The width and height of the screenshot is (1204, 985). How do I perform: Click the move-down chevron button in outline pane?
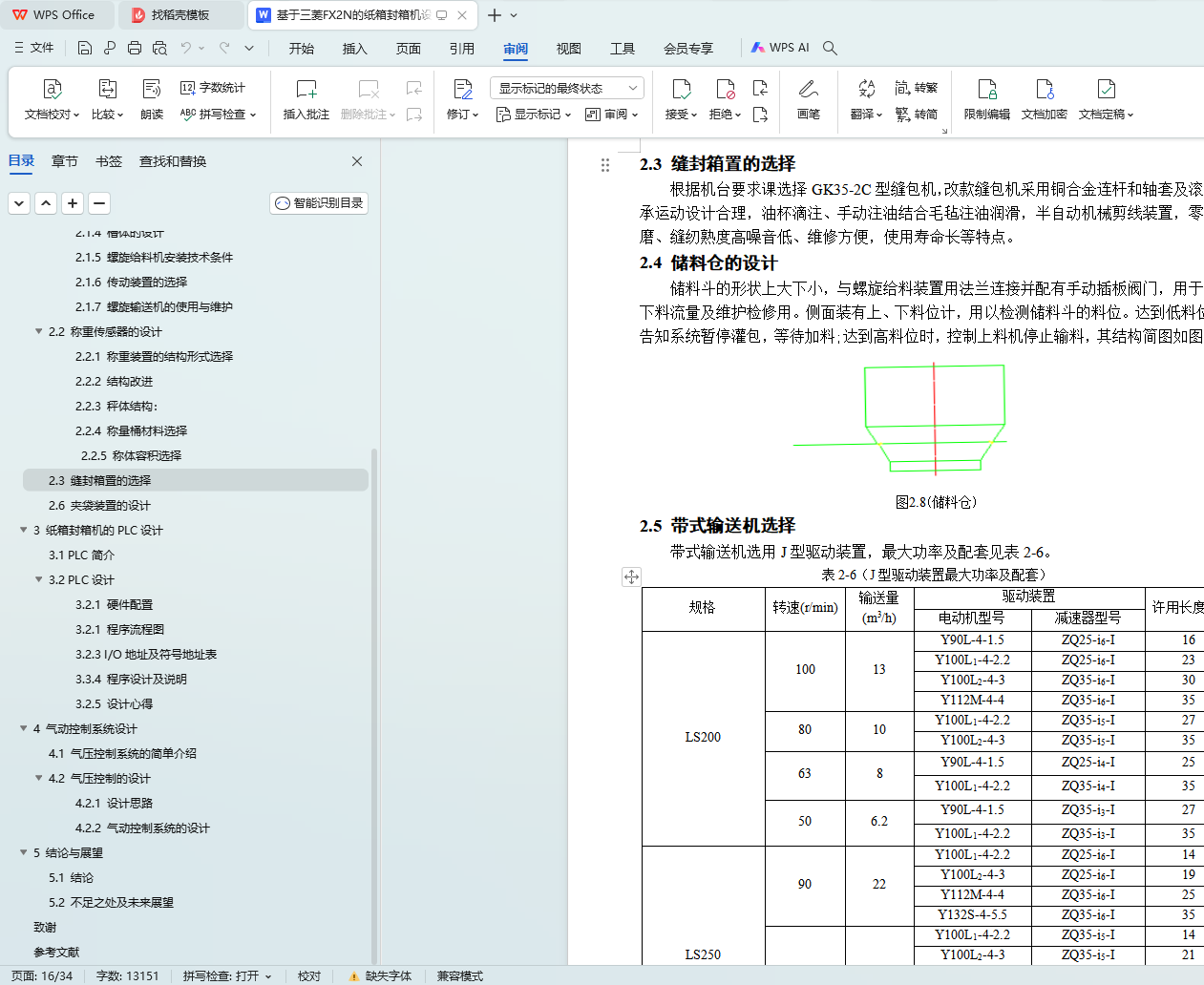pos(19,203)
